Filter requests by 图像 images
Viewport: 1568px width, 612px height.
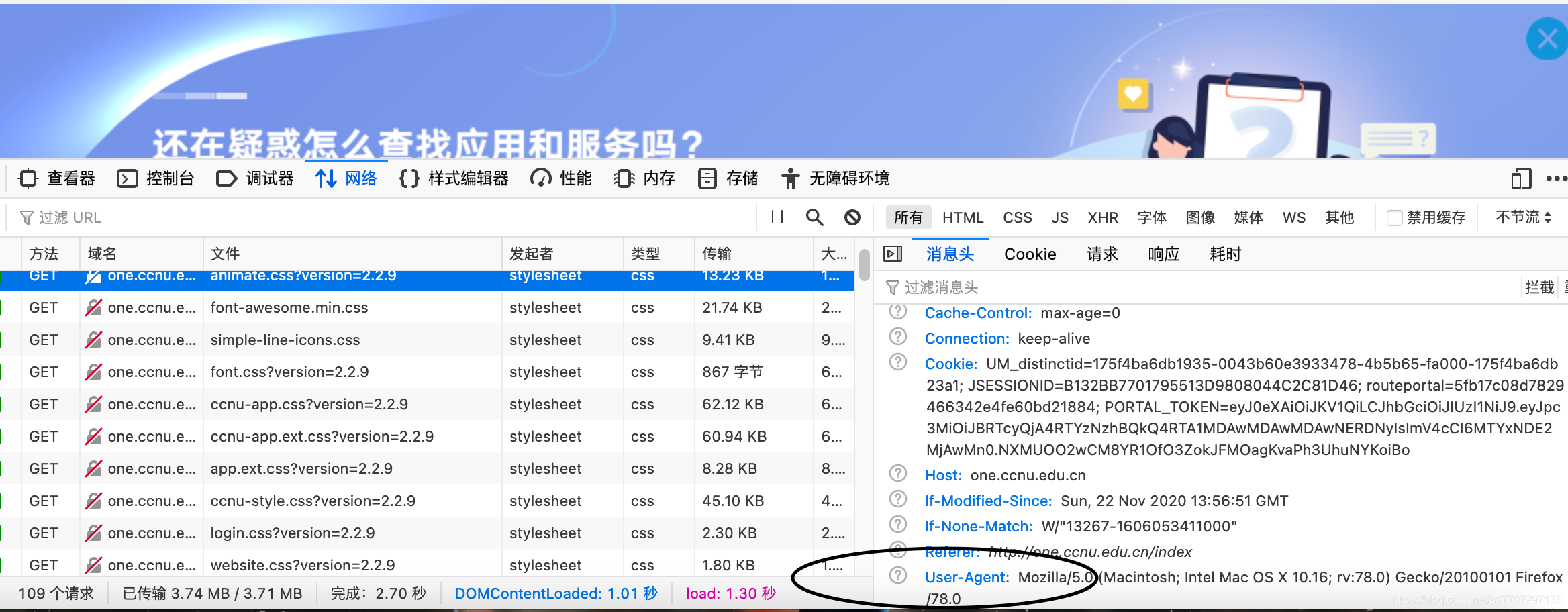tap(1200, 217)
